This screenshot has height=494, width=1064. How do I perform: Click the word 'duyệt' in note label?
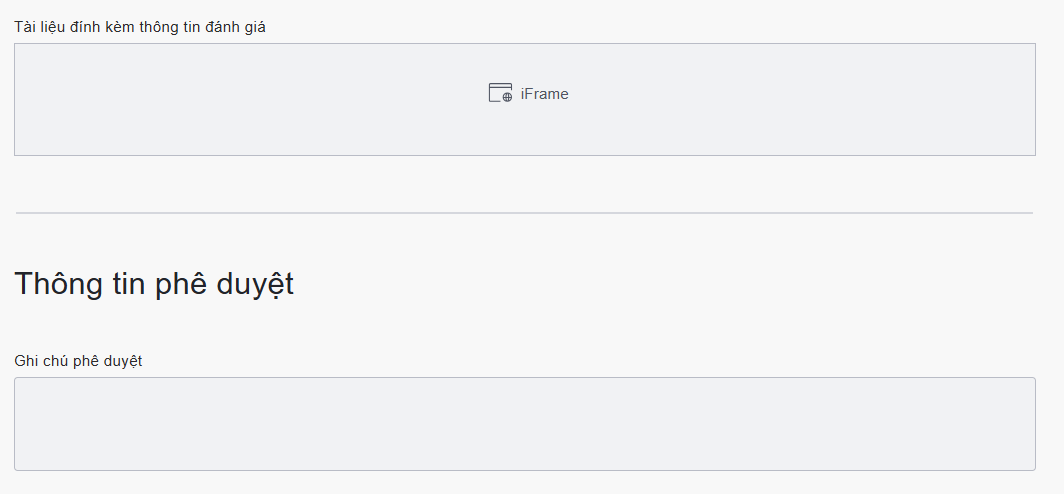coord(122,361)
